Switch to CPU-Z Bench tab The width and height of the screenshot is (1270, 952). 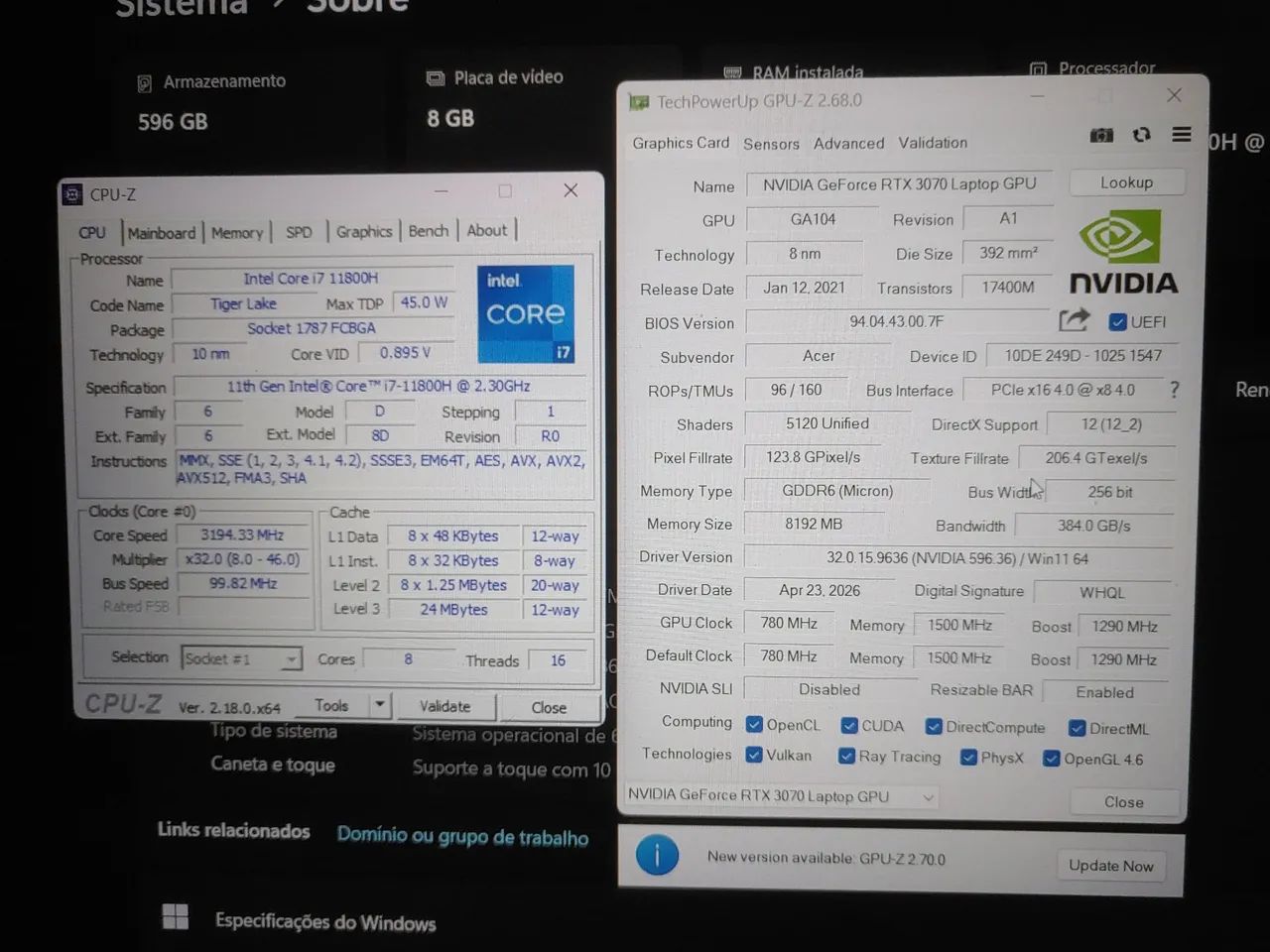(429, 230)
